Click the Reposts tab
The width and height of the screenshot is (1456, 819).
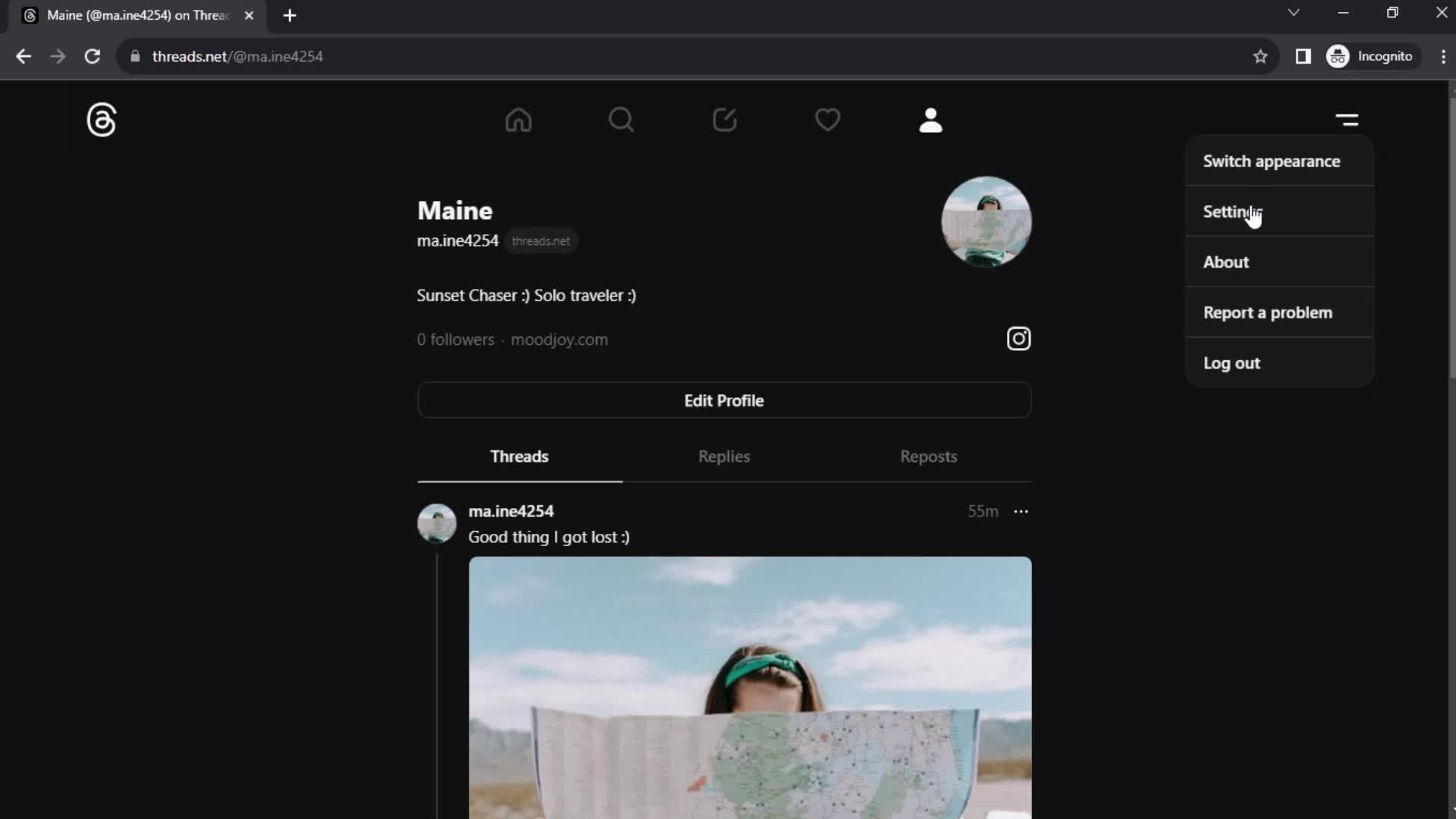coord(928,456)
